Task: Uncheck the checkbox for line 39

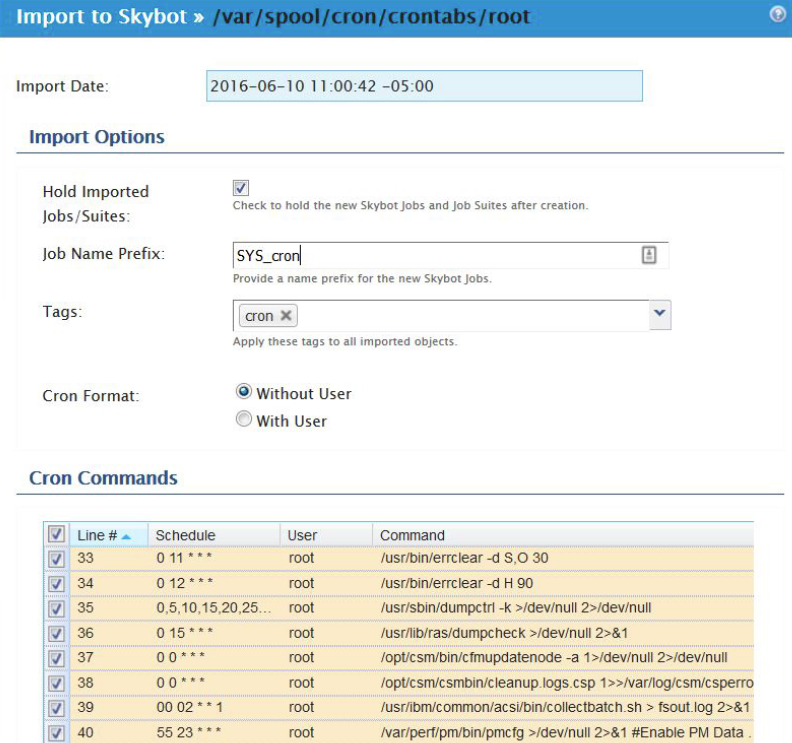Action: [56, 708]
